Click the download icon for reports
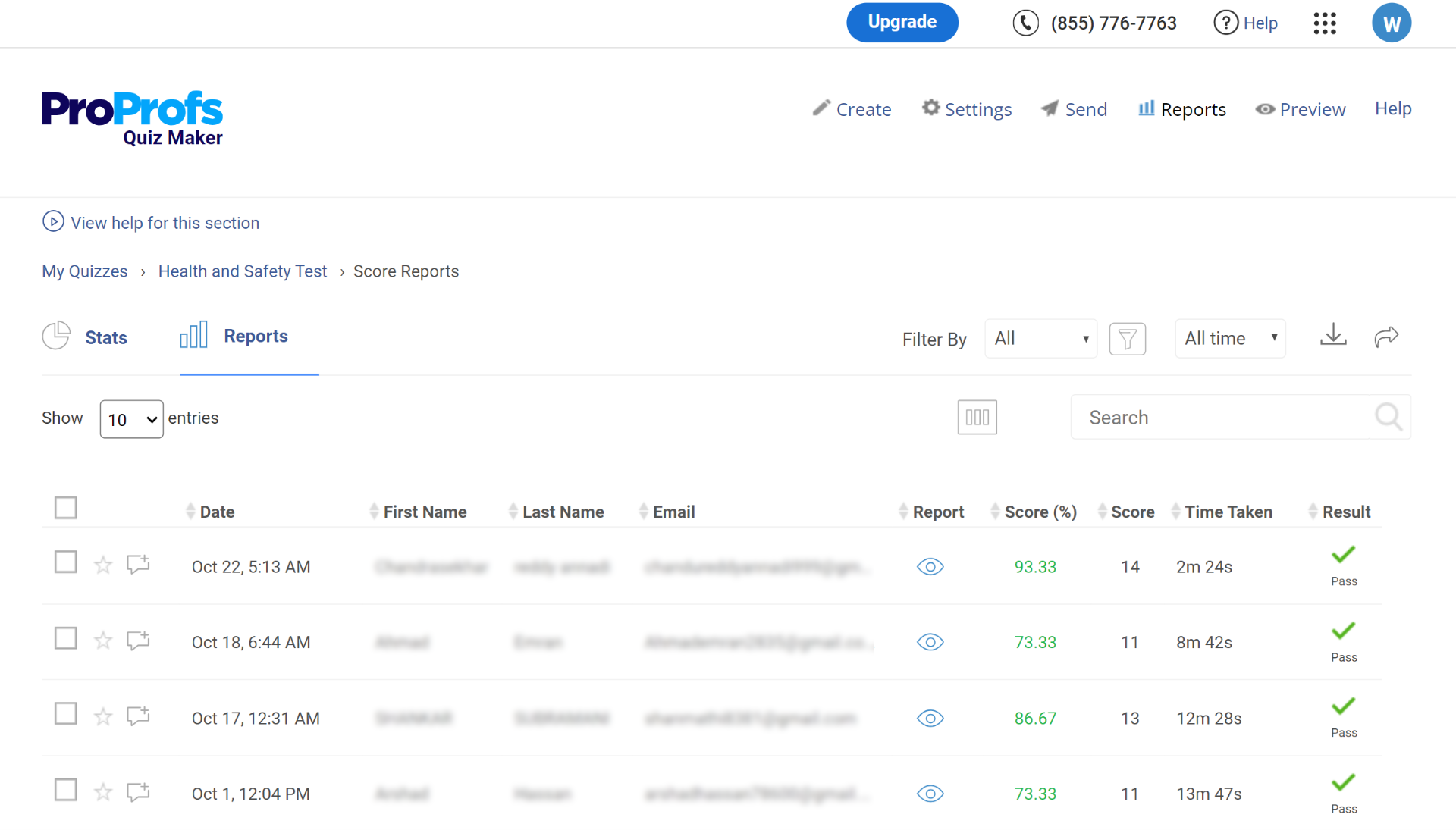 click(x=1334, y=336)
